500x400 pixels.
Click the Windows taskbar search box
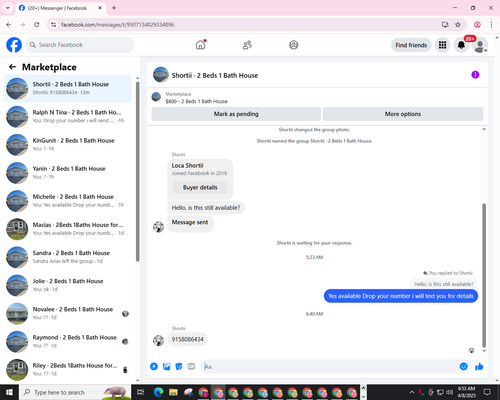point(75,392)
